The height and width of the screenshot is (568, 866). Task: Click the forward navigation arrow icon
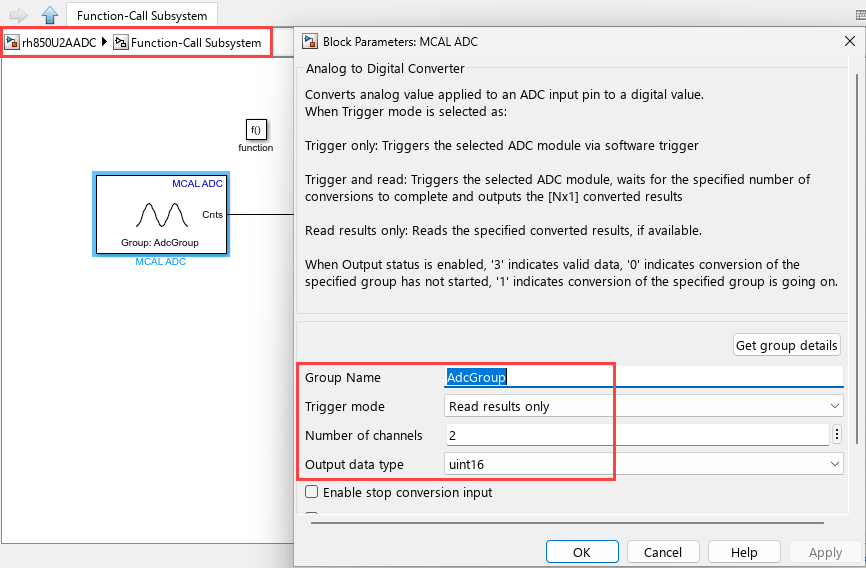18,15
